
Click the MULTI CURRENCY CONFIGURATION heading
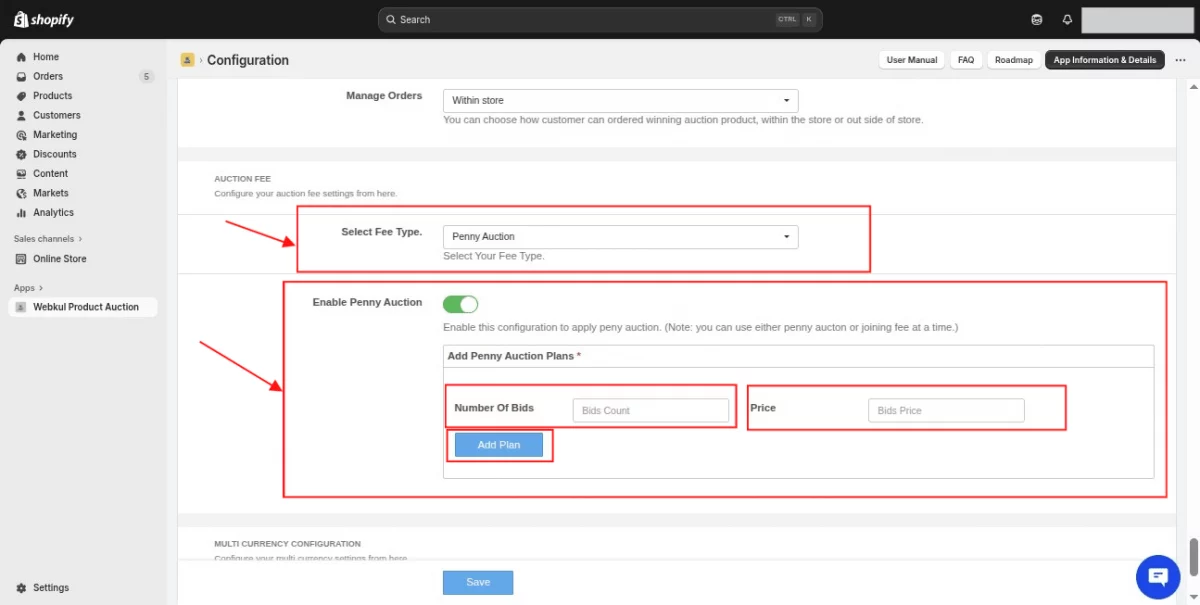click(287, 544)
